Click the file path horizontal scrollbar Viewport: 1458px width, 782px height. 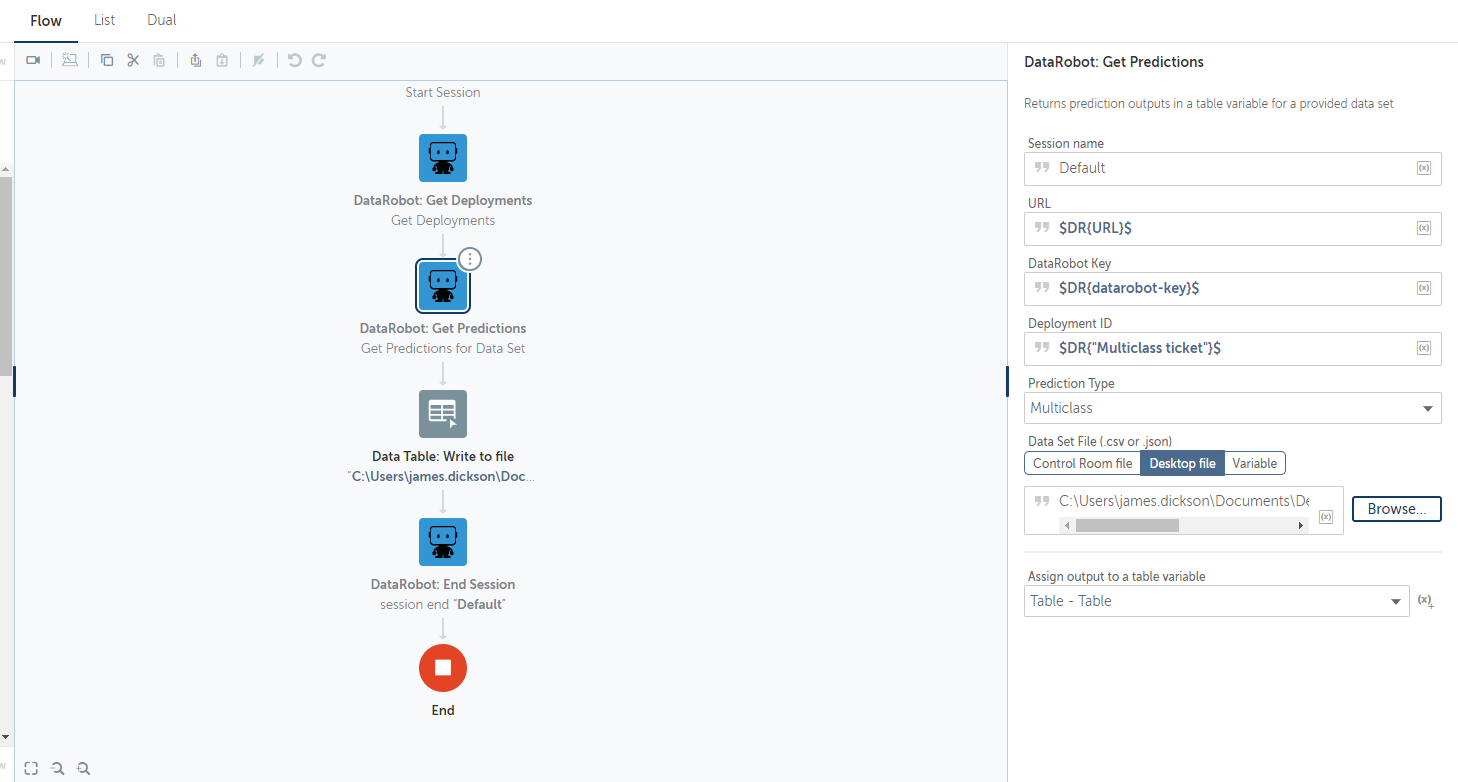[x=1127, y=525]
